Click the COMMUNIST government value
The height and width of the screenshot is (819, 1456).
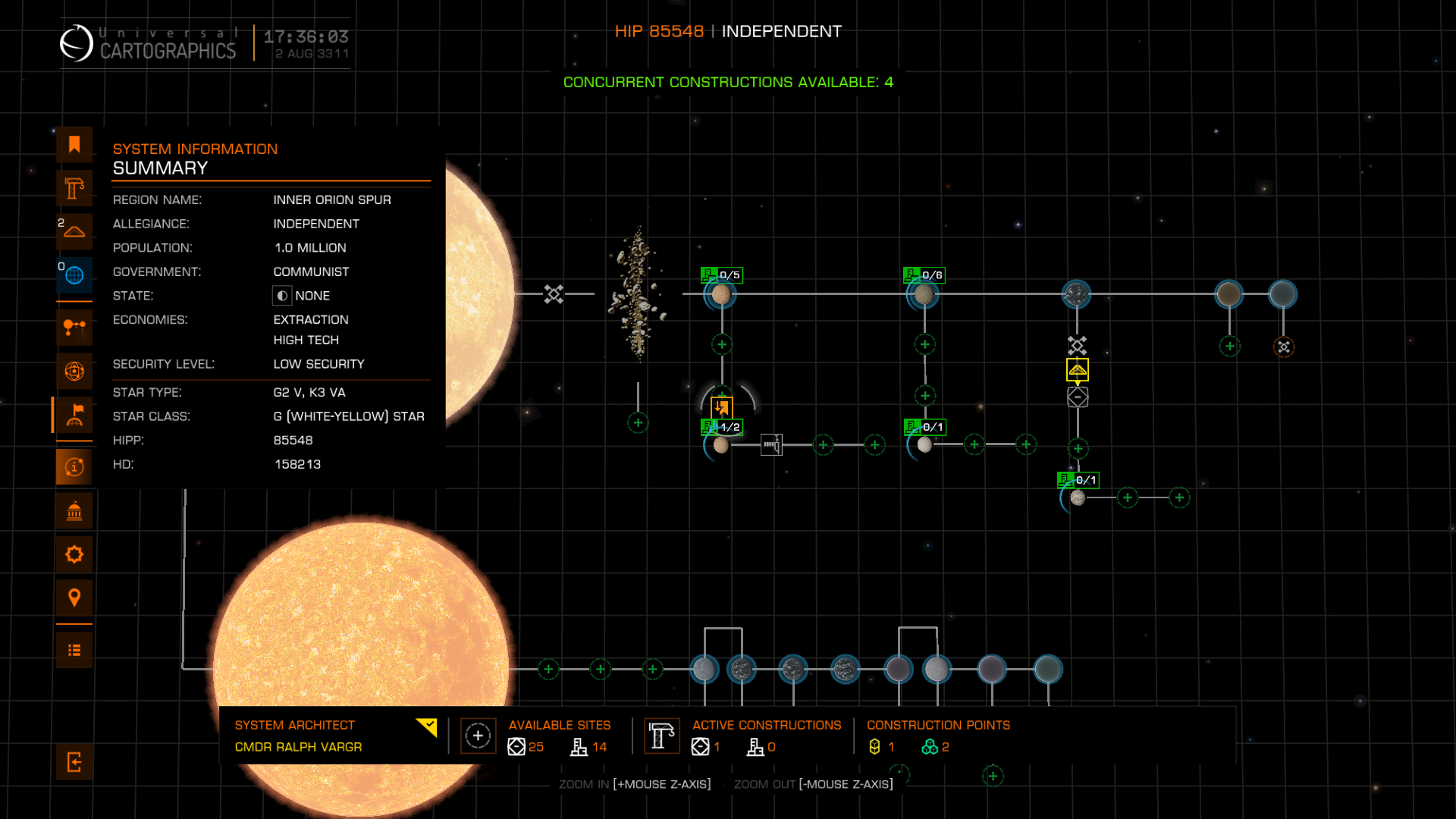311,271
